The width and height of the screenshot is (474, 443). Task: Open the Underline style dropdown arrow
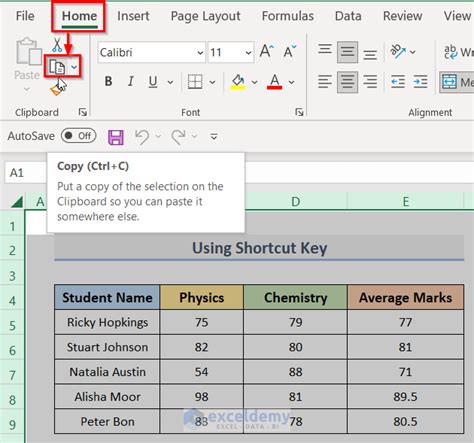pyautogui.click(x=170, y=82)
